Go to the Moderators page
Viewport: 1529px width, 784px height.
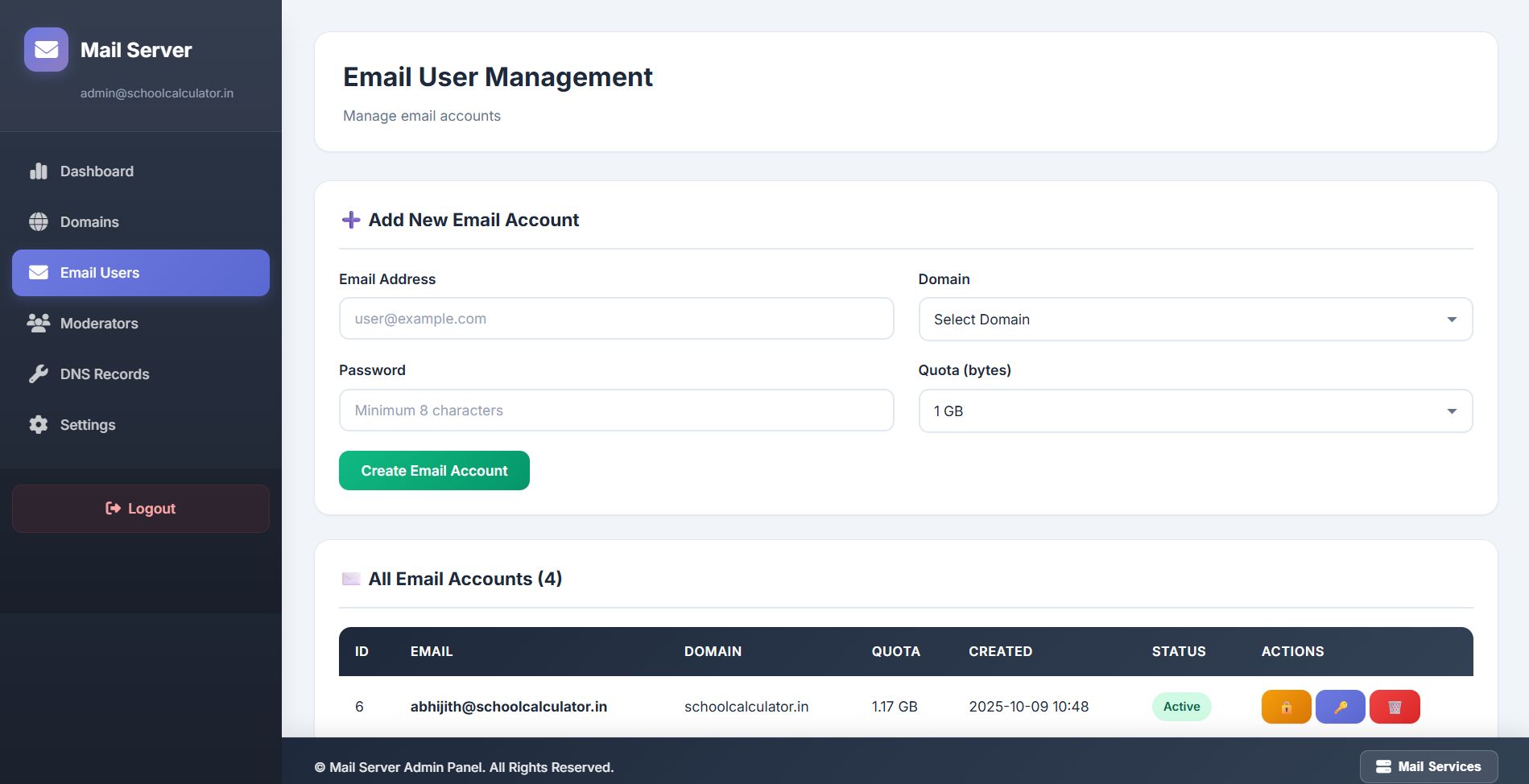99,324
